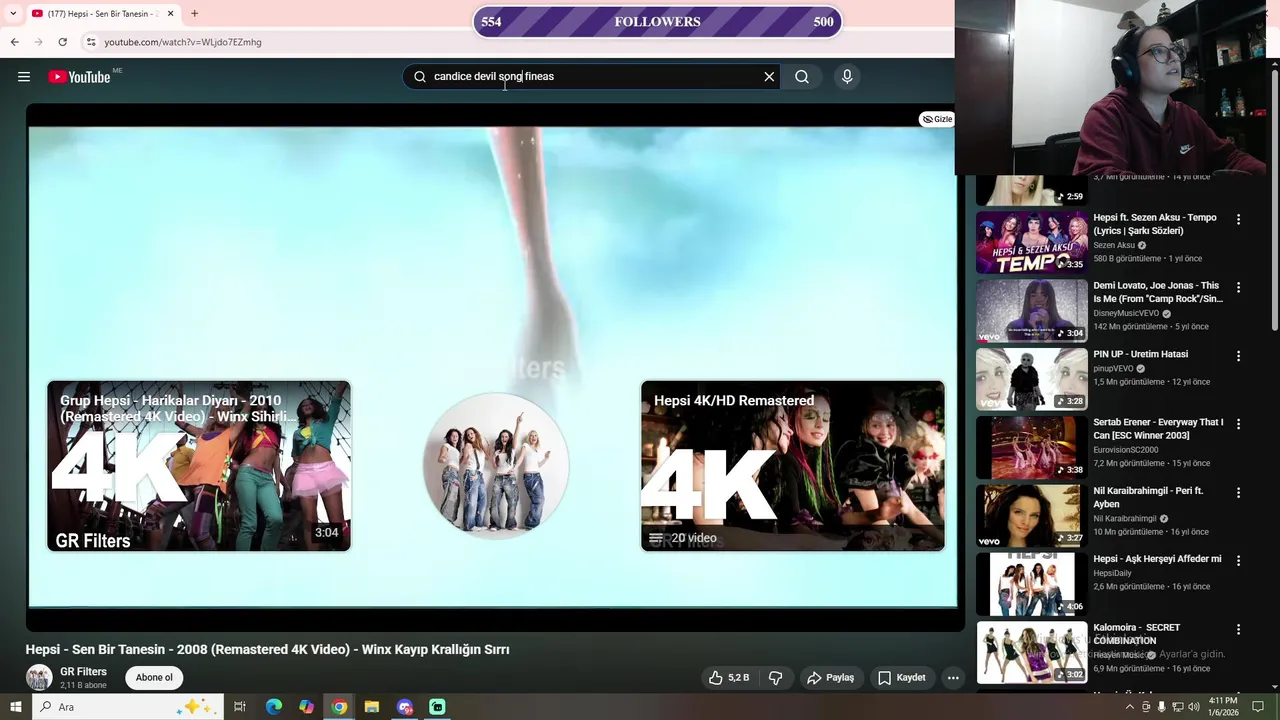Dislike the video with thumbs-down icon
The width and height of the screenshot is (1280, 720).
775,678
